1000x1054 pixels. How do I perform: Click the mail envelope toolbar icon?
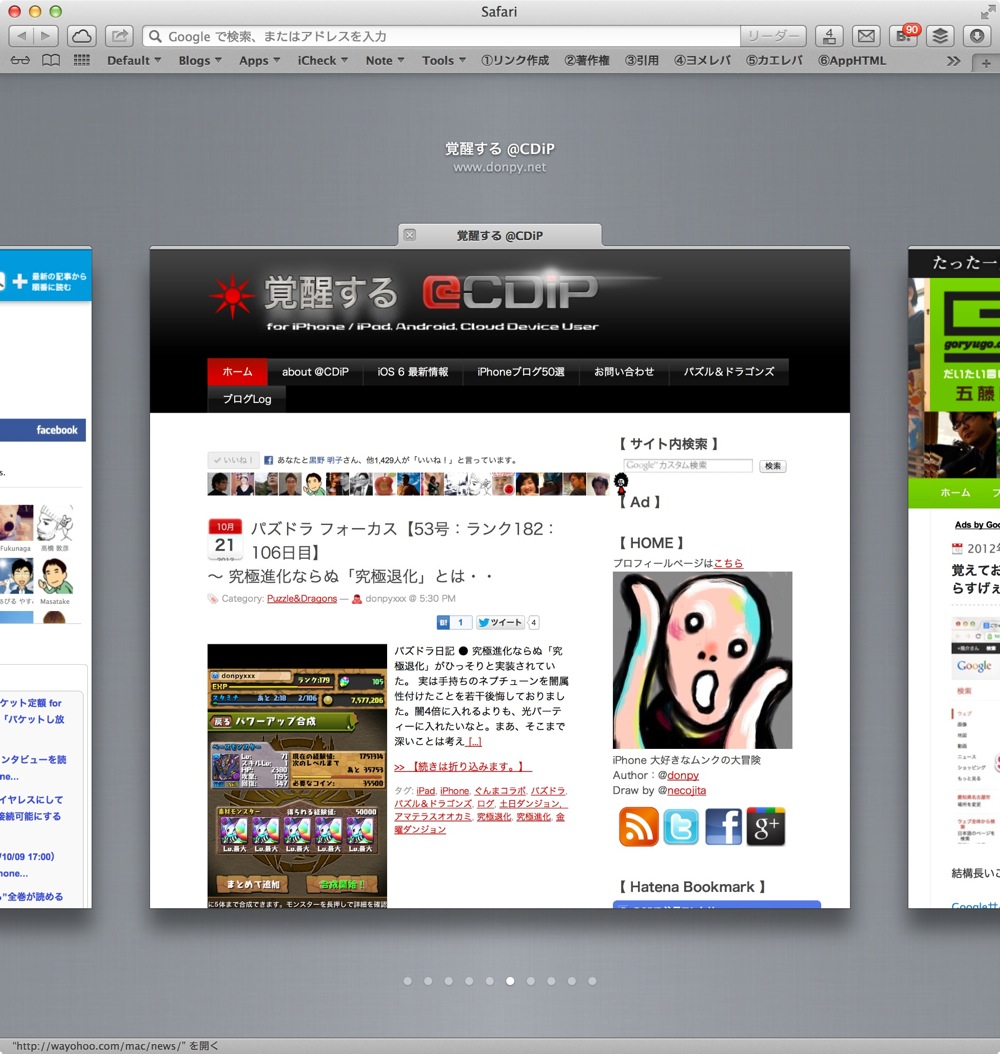(866, 36)
